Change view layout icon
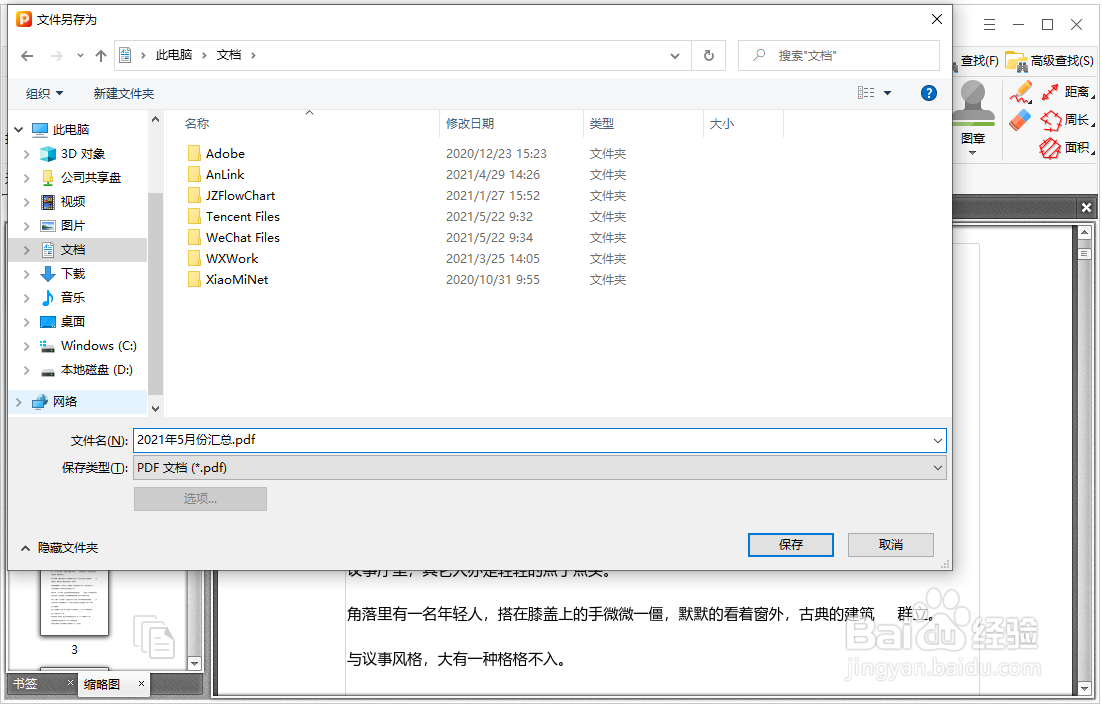 tap(866, 93)
